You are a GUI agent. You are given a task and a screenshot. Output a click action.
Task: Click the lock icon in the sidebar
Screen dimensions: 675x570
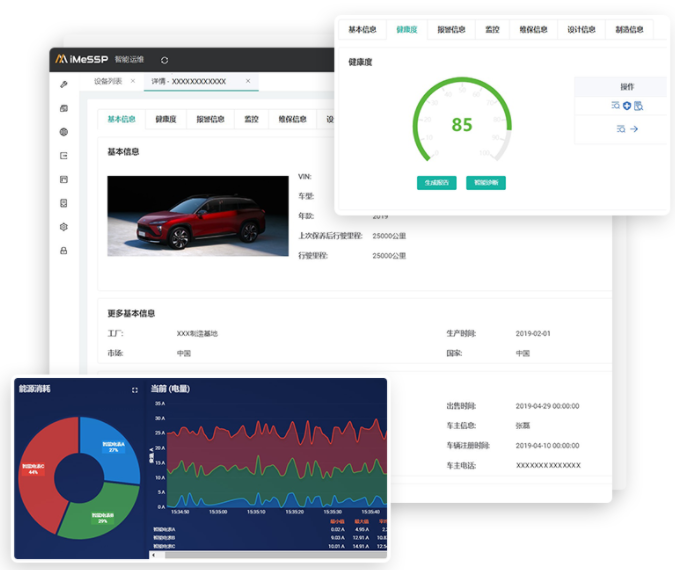pos(64,251)
